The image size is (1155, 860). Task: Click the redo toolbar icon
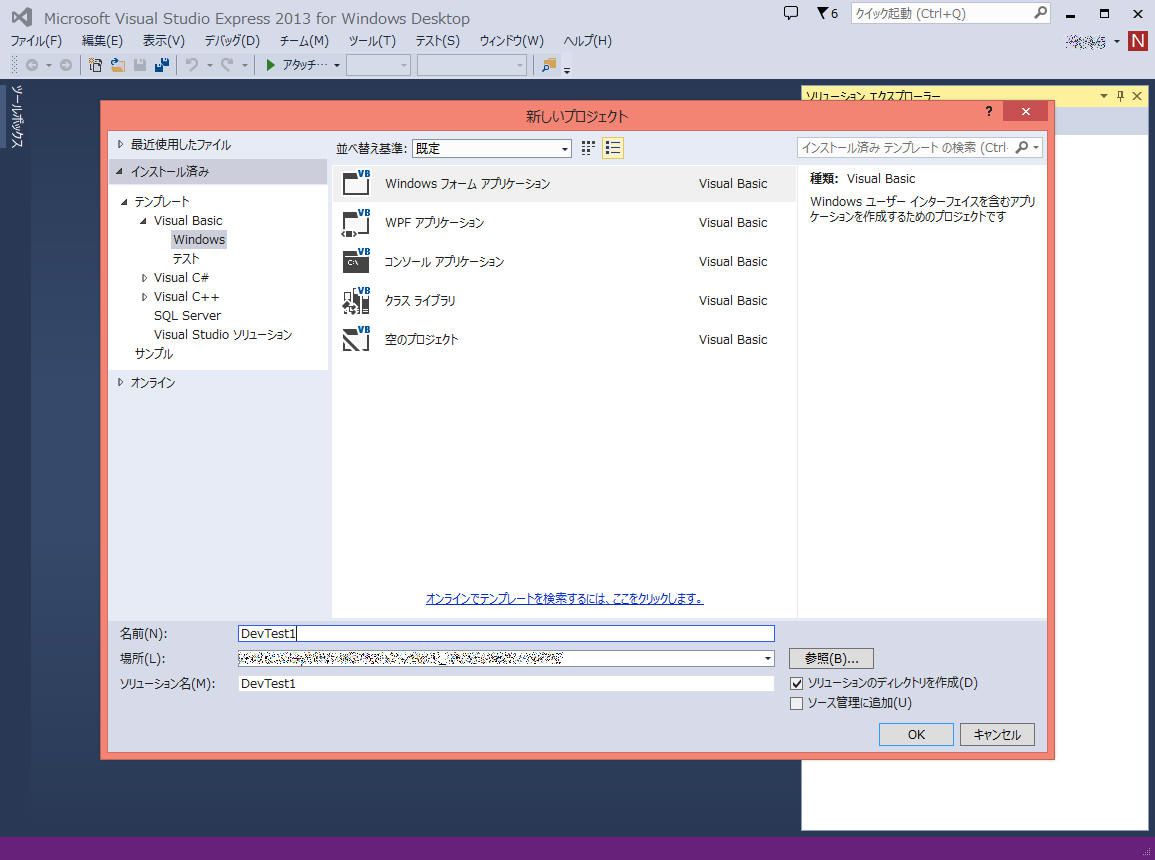pyautogui.click(x=227, y=65)
